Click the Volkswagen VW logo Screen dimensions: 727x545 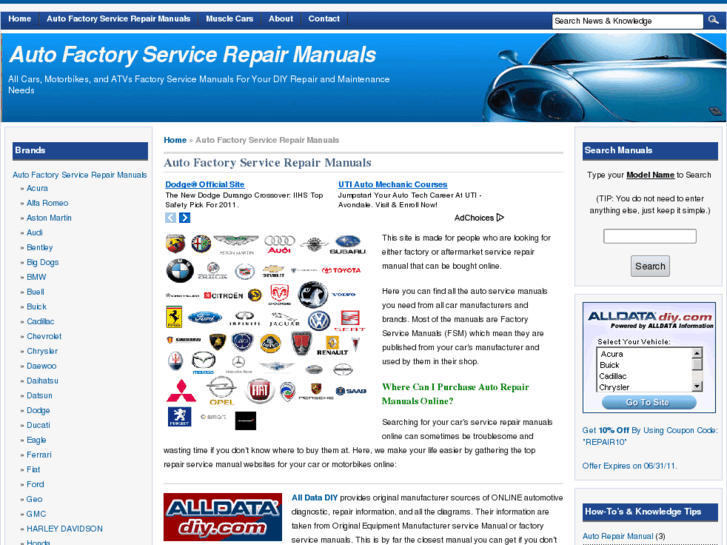pos(319,321)
